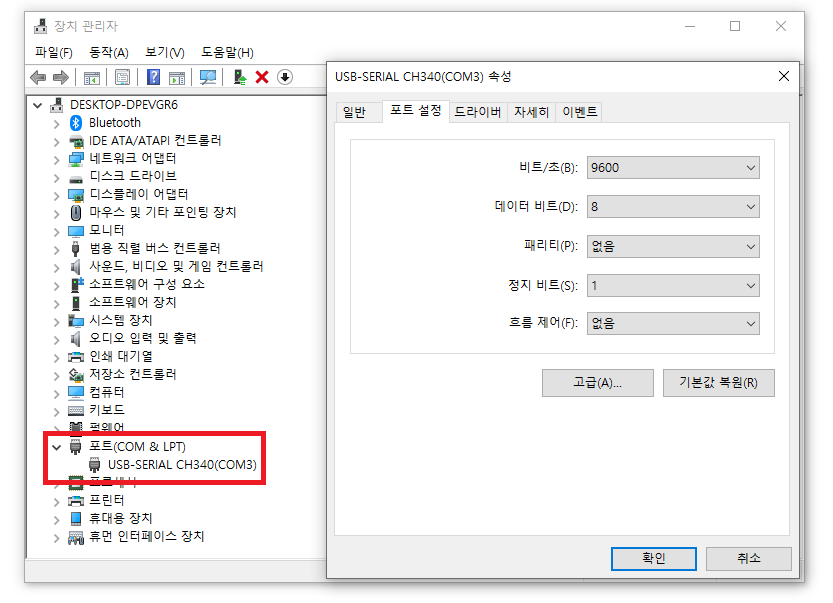Open the 정지 비트 dropdown

(673, 286)
